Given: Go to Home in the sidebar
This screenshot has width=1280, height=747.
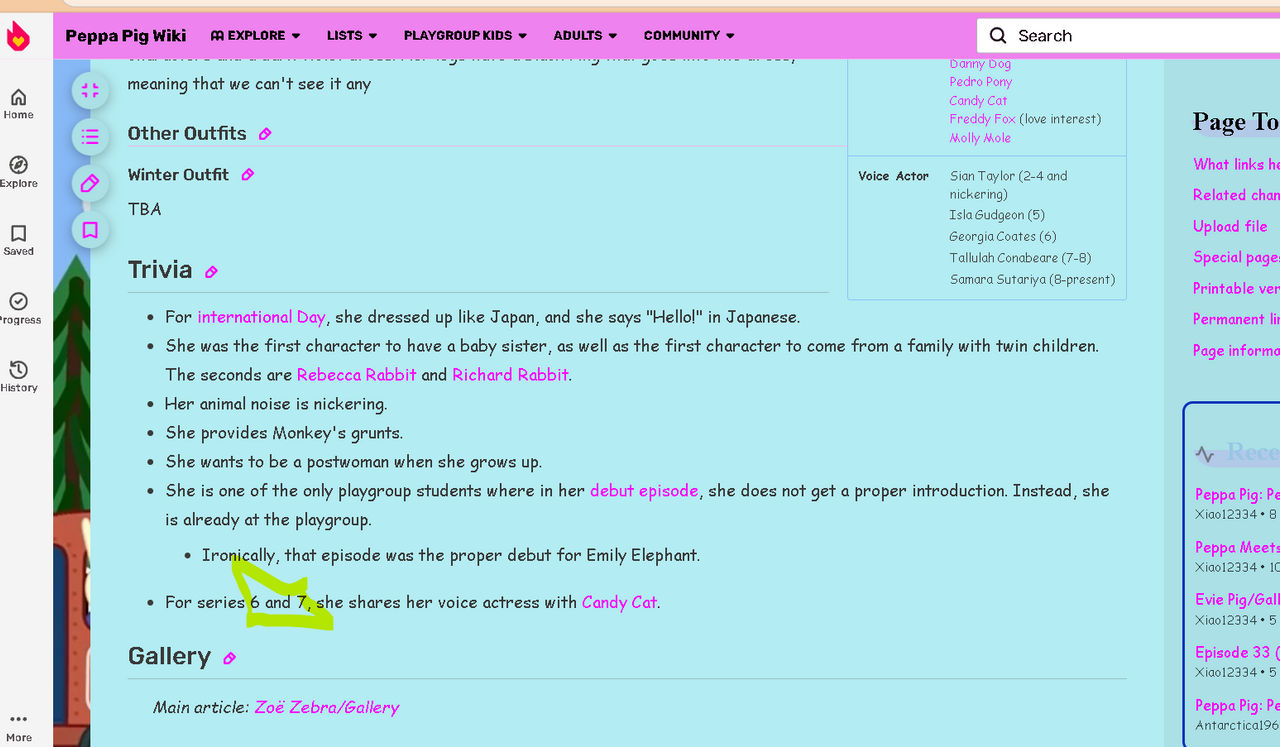Looking at the screenshot, I should click(18, 104).
